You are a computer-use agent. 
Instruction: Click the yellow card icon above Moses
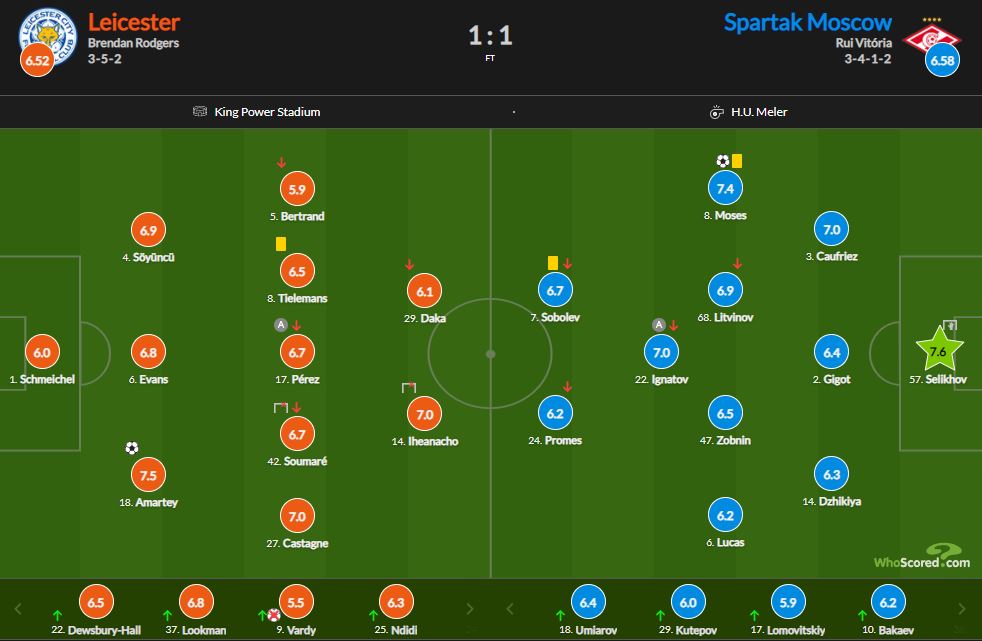[x=737, y=160]
